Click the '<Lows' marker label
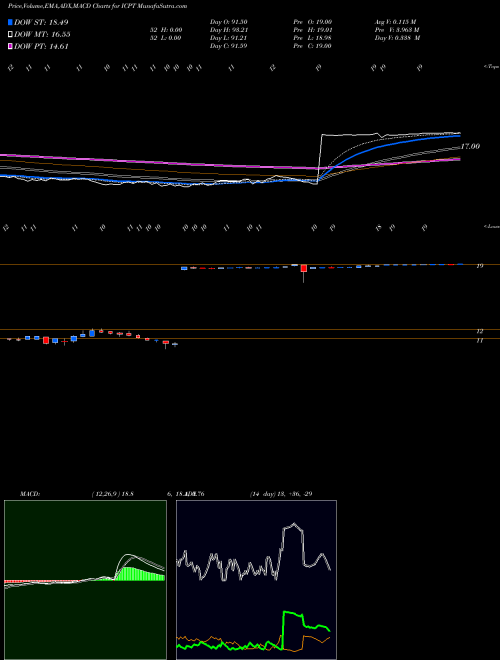Image resolution: width=500 pixels, height=660 pixels. [x=492, y=226]
